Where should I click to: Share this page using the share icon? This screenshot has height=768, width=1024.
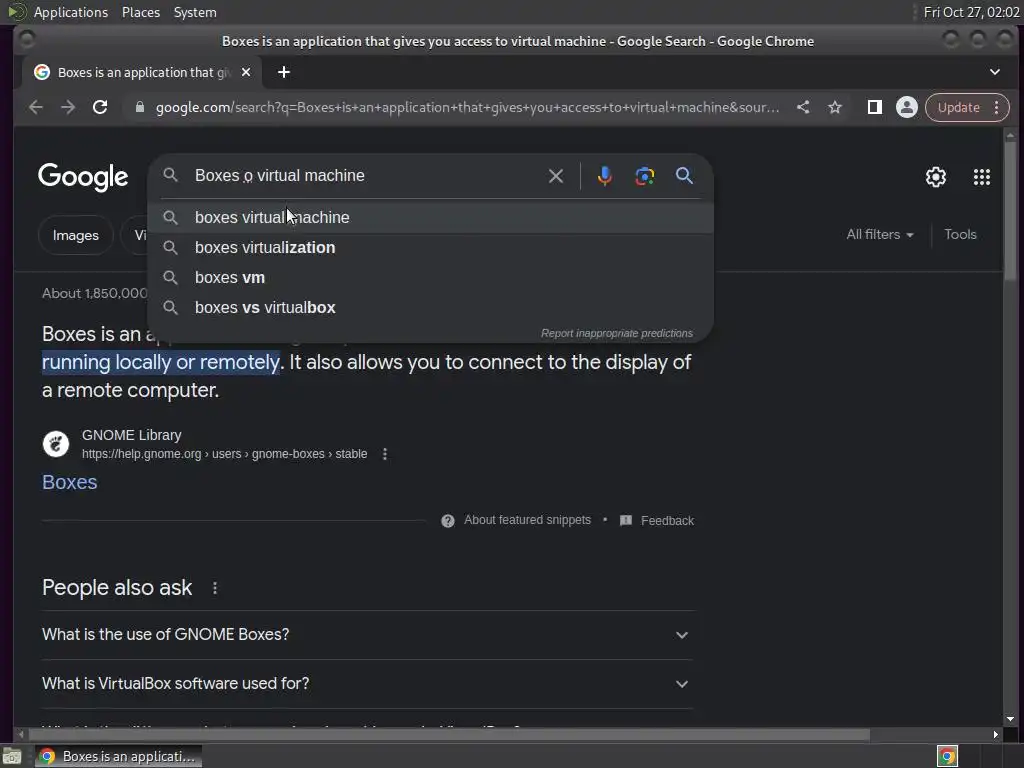pyautogui.click(x=803, y=107)
